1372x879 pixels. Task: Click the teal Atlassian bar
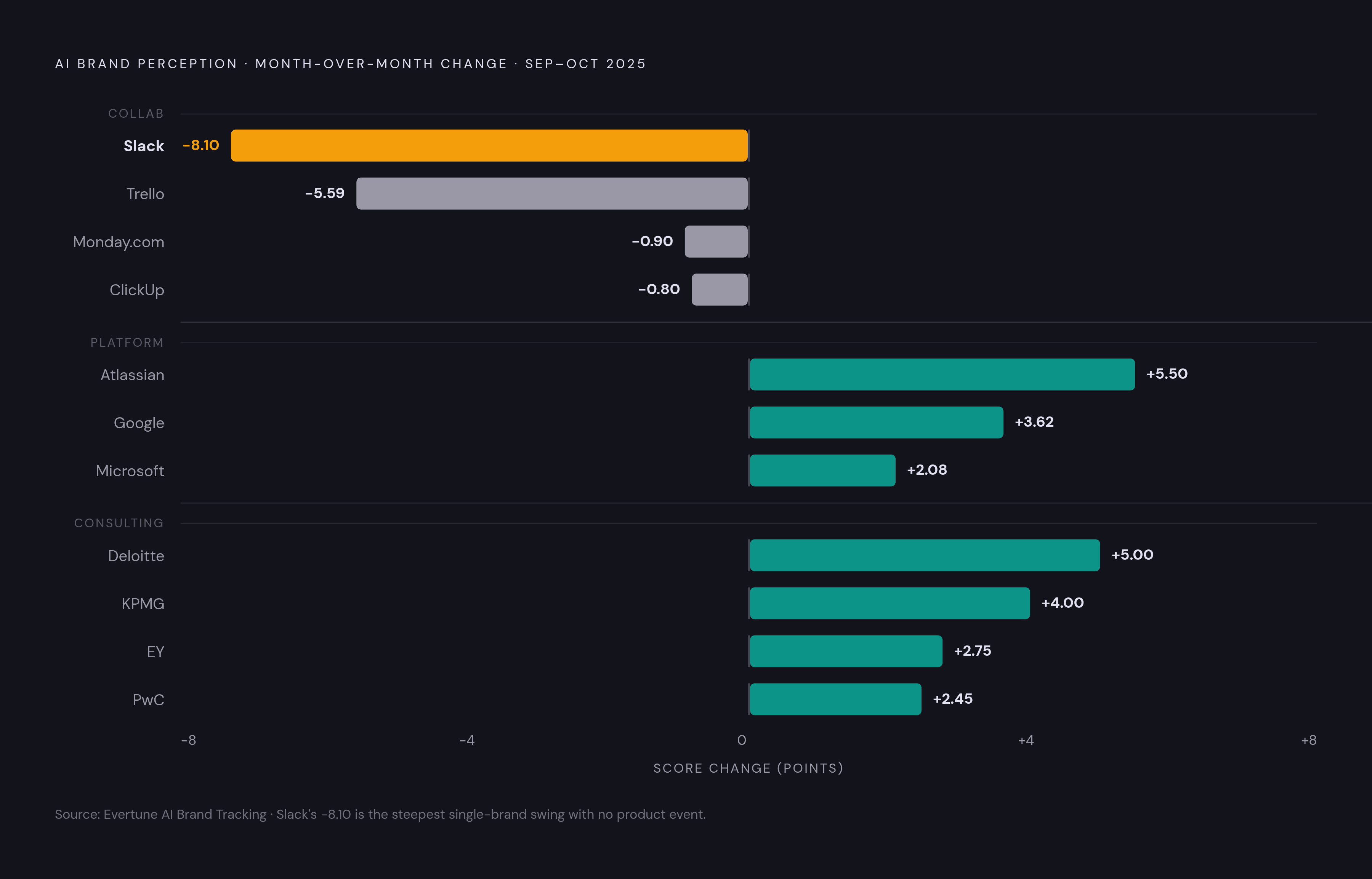pyautogui.click(x=942, y=375)
